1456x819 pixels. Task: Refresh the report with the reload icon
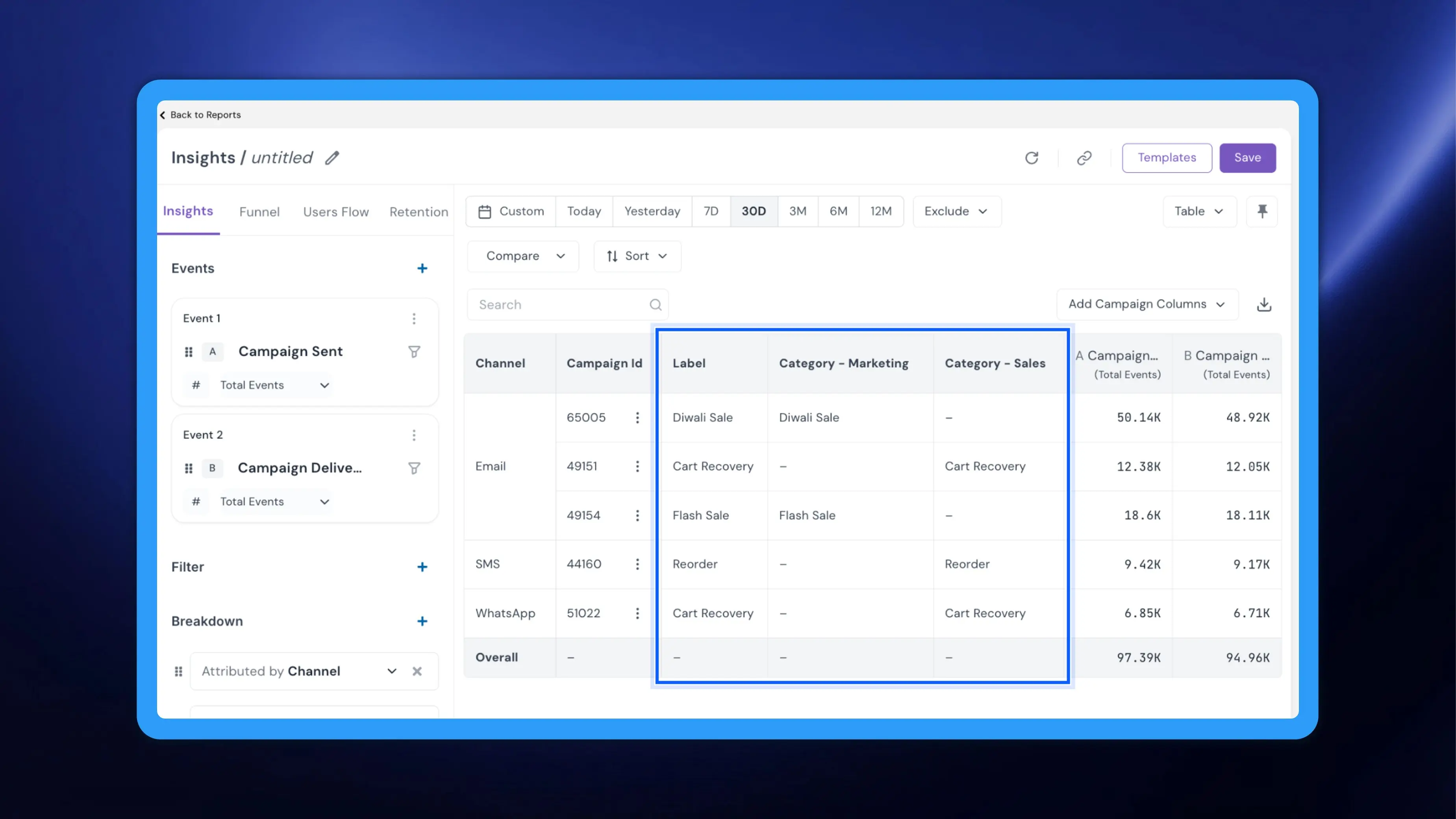click(x=1032, y=157)
